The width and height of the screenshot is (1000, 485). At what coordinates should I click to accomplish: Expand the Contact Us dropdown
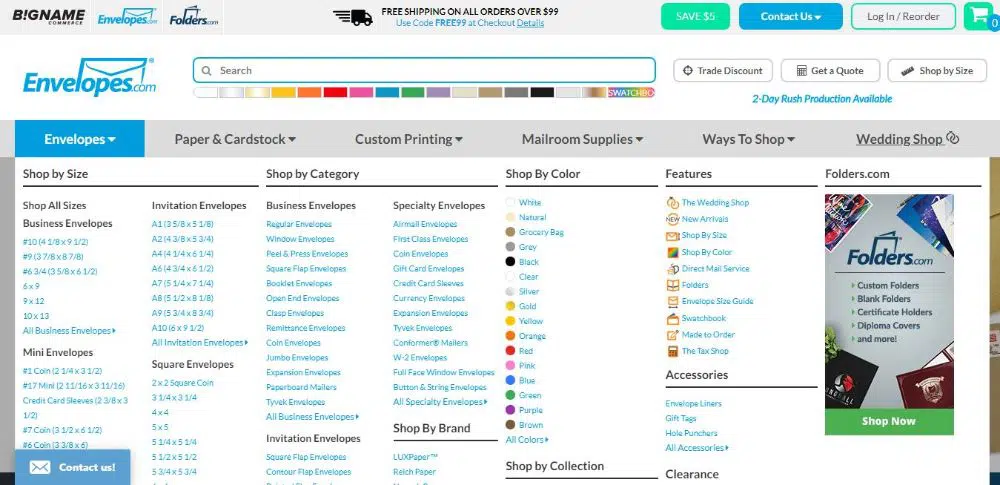(x=790, y=17)
